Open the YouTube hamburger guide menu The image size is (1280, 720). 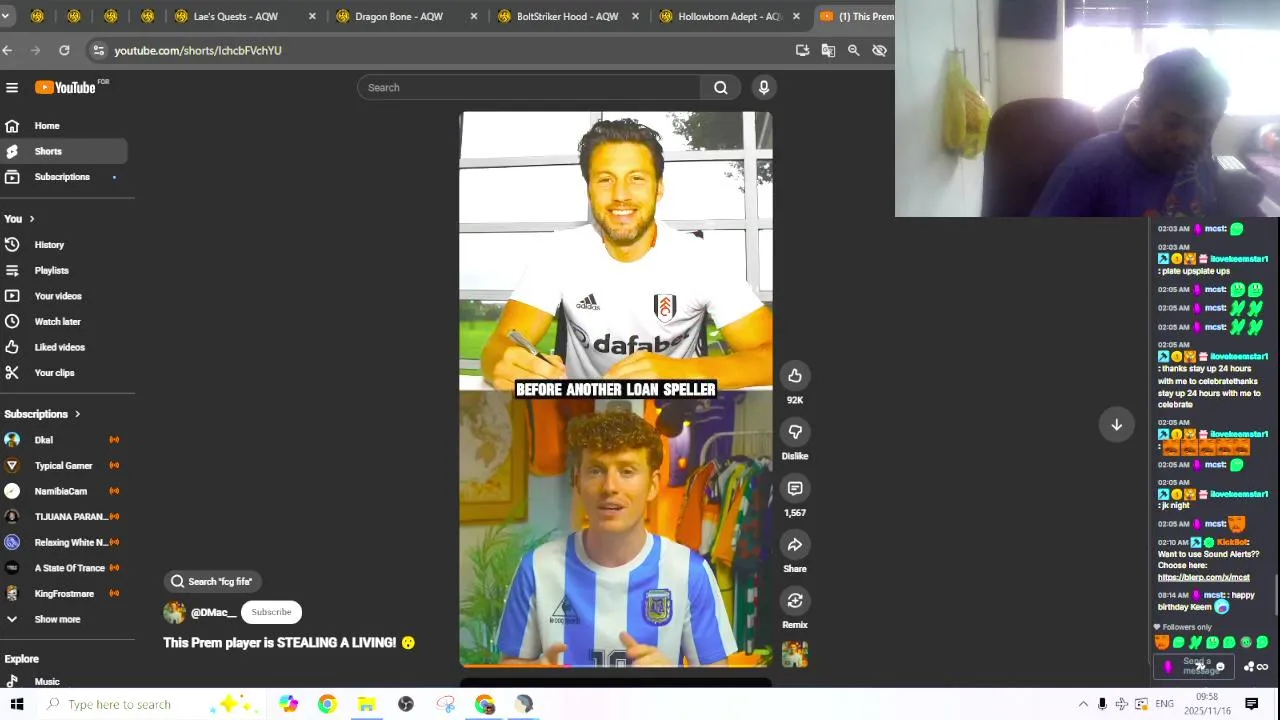[x=12, y=87]
